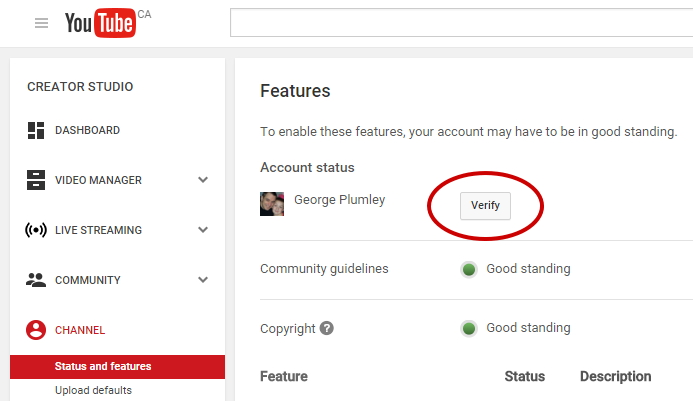Open the Dashboard page
693x401 pixels.
click(88, 130)
